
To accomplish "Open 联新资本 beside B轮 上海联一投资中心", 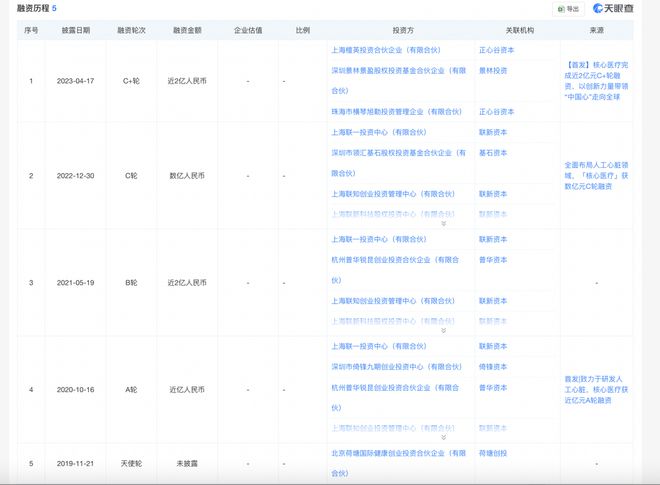I will pos(493,239).
